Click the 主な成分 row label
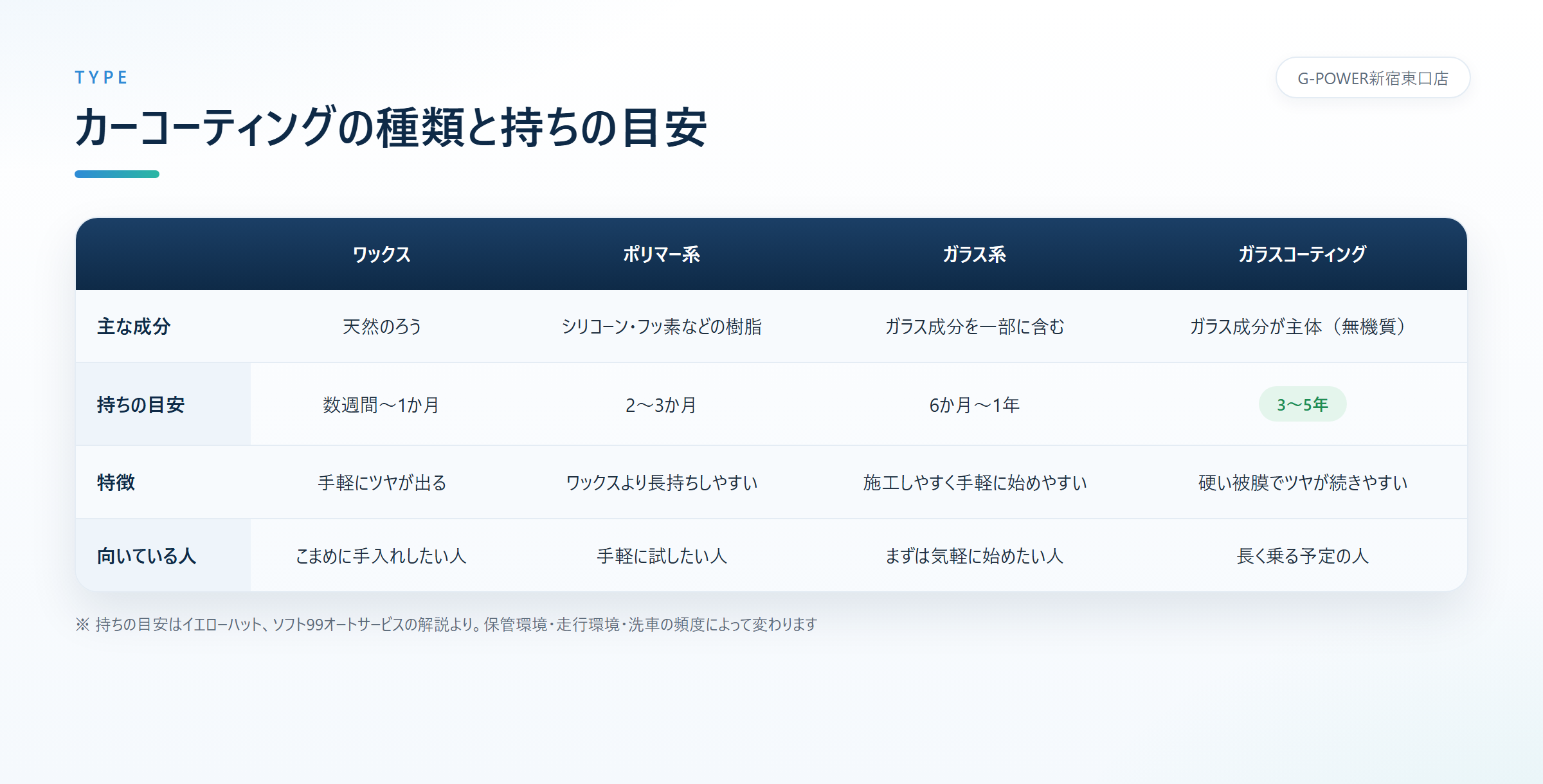This screenshot has height=784, width=1543. (x=134, y=326)
